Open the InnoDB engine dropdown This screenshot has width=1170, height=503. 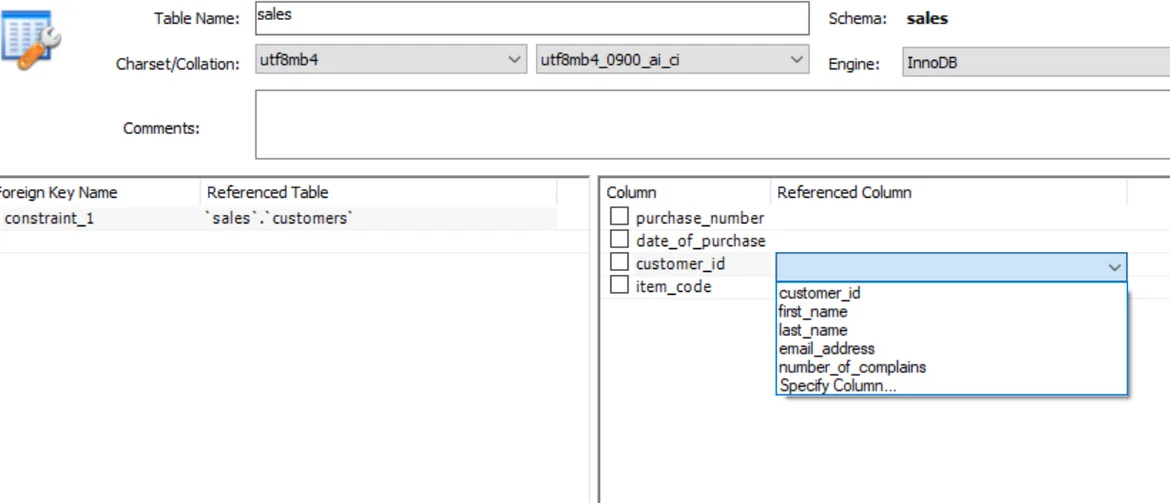[x=1036, y=62]
